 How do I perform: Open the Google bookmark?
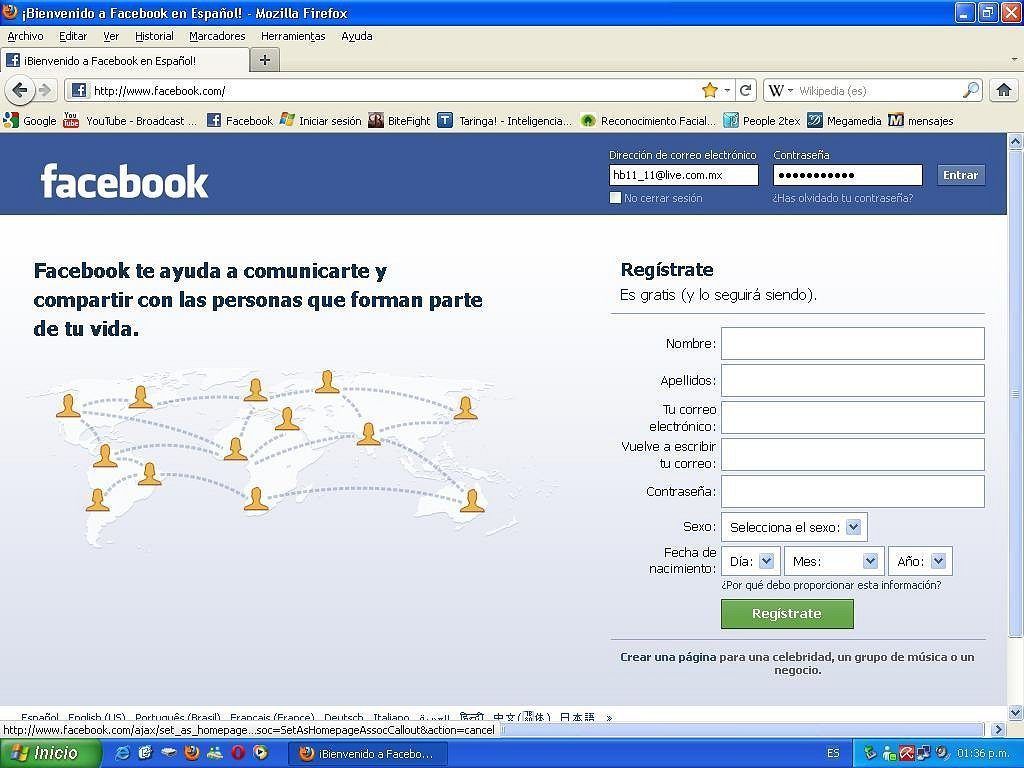pos(29,120)
